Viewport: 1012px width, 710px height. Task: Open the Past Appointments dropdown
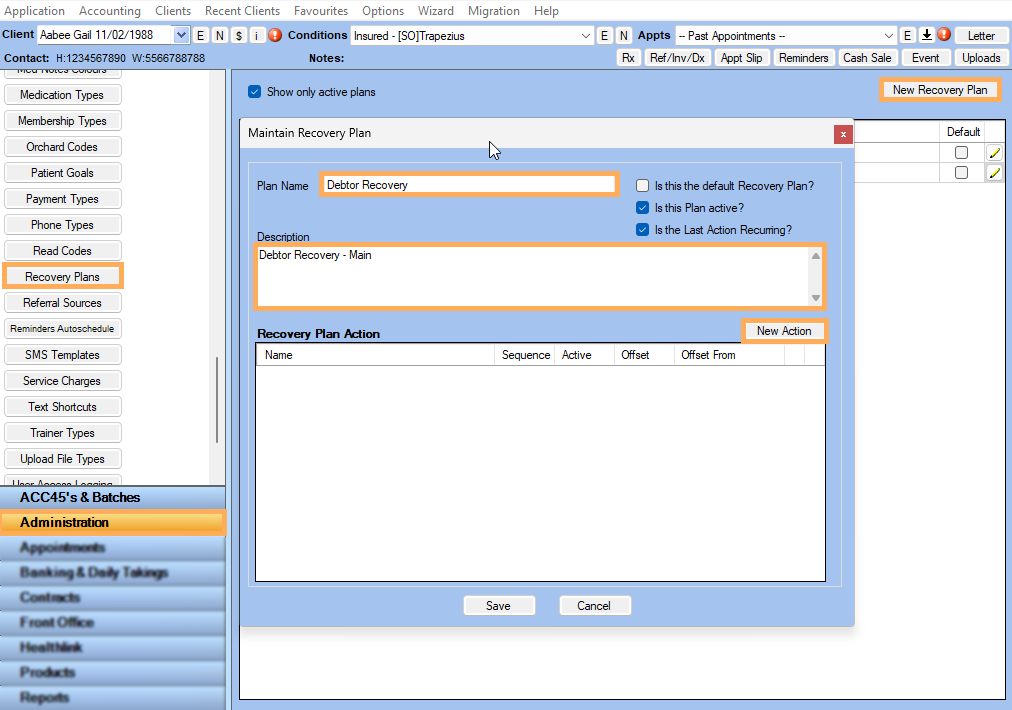pyautogui.click(x=889, y=36)
